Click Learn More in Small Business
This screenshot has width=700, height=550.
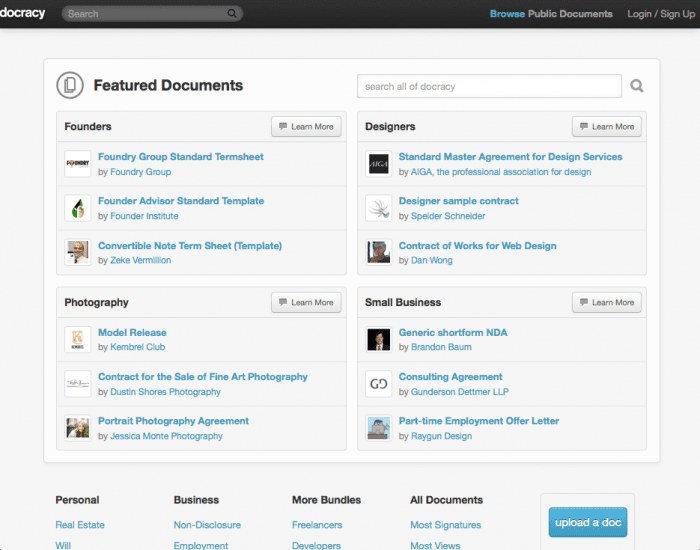pos(607,302)
